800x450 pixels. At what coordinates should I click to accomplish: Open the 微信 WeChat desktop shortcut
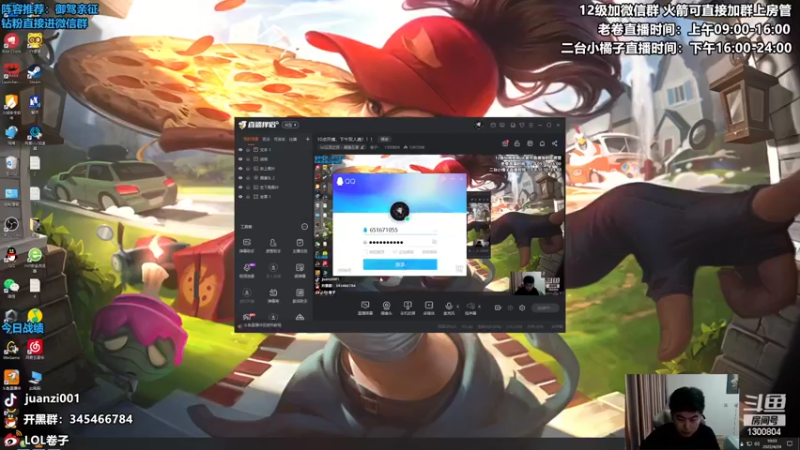point(11,287)
